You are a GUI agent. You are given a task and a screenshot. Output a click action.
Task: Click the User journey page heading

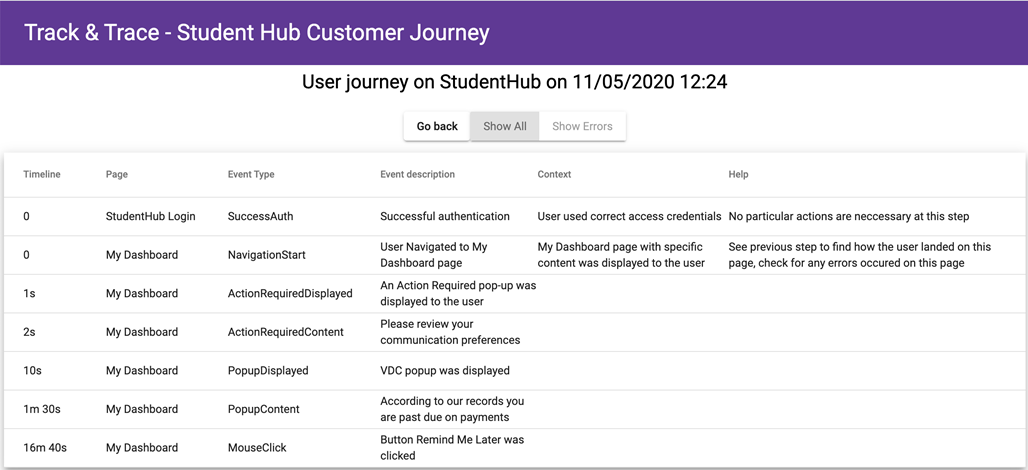[x=514, y=82]
